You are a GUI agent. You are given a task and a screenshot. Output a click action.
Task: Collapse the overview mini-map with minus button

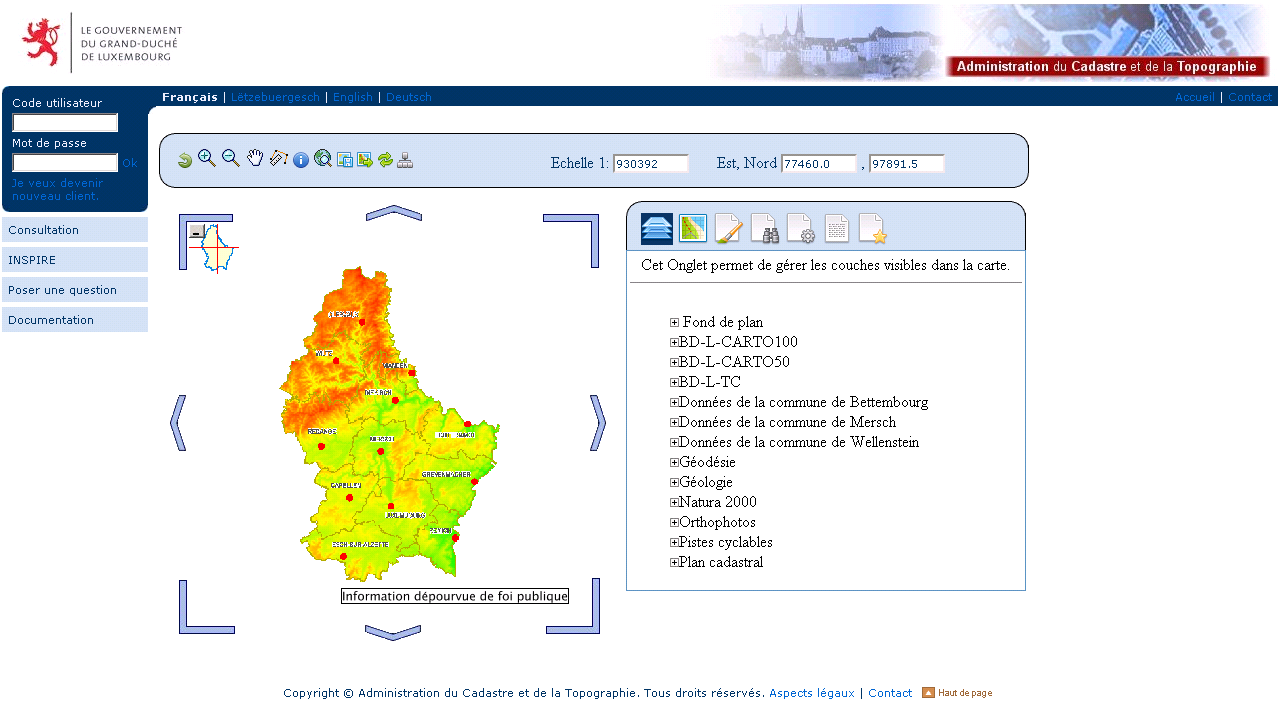pyautogui.click(x=197, y=231)
